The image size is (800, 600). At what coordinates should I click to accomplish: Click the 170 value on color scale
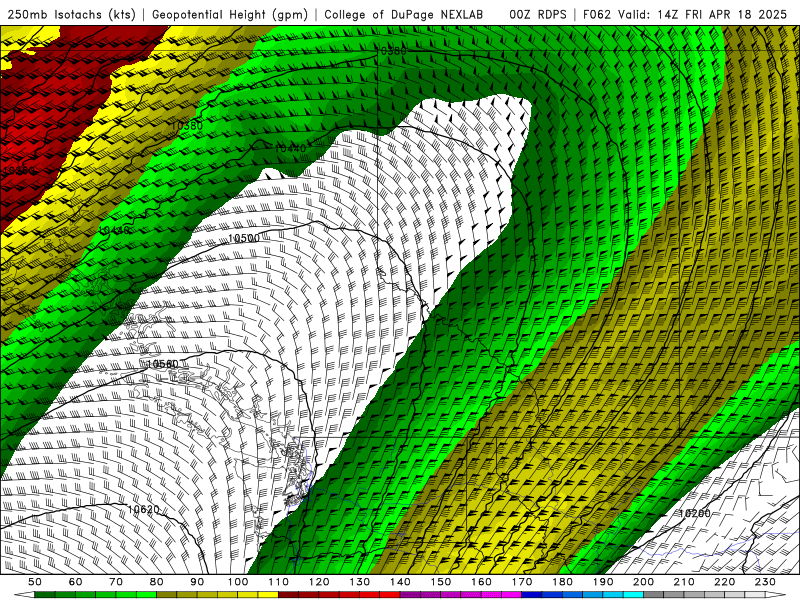coord(522,582)
